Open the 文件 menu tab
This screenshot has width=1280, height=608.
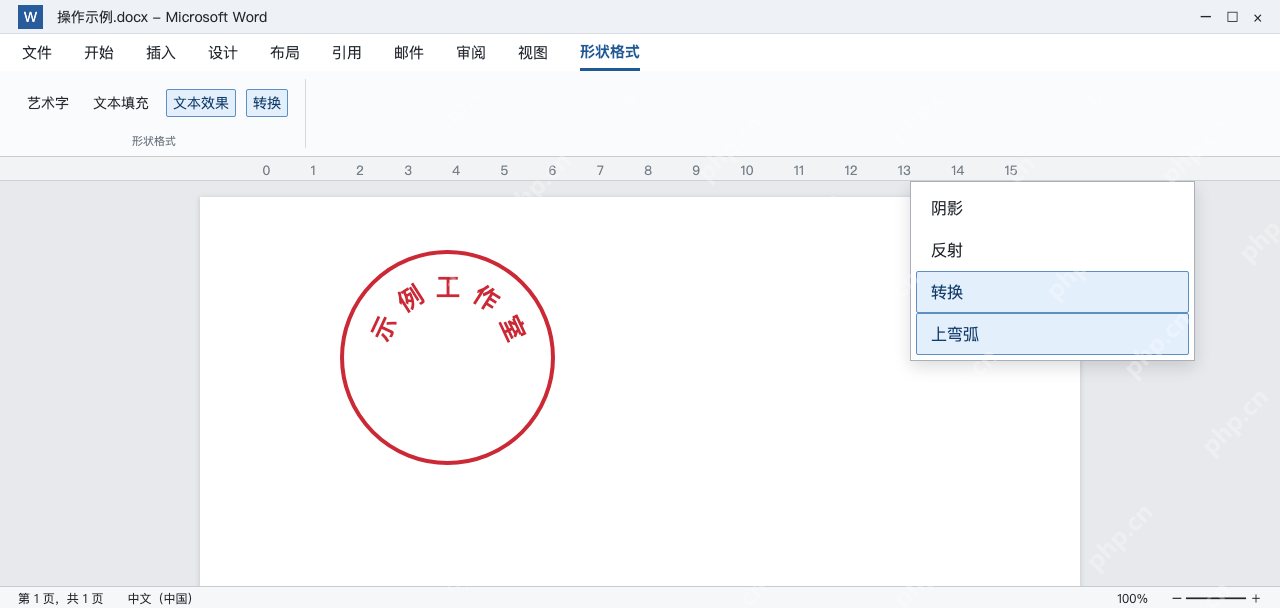(x=37, y=53)
